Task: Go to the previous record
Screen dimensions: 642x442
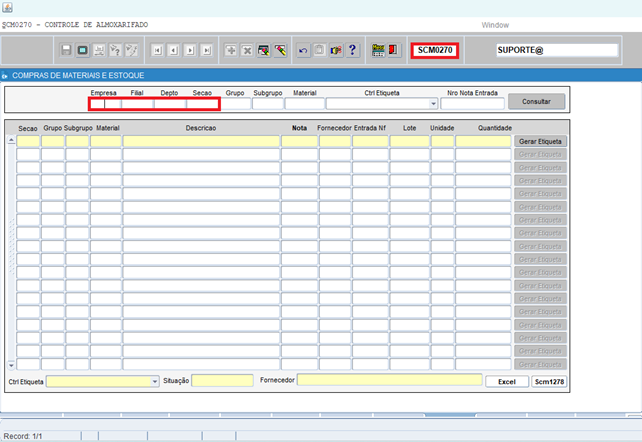Action: coord(174,50)
